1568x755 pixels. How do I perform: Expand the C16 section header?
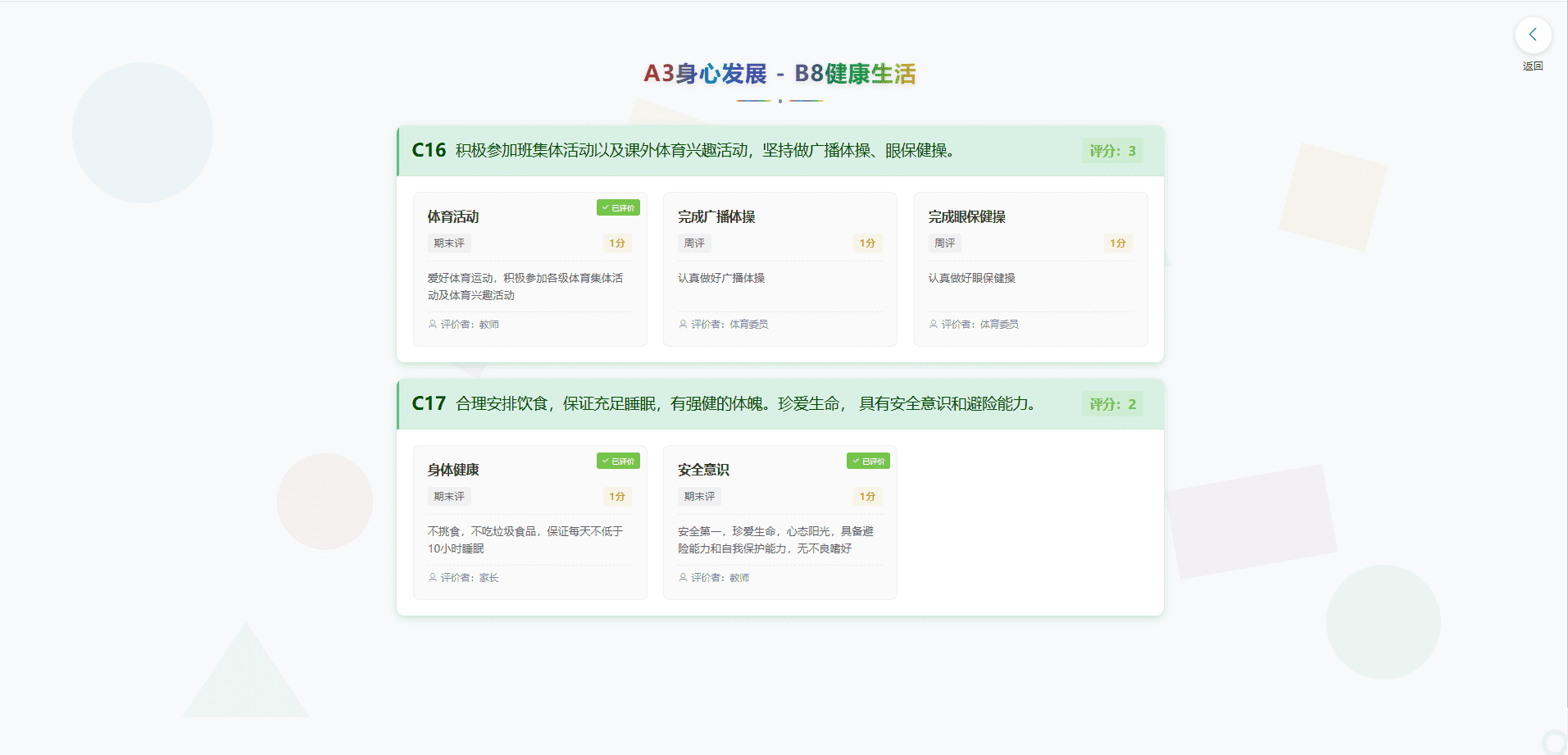pos(779,151)
